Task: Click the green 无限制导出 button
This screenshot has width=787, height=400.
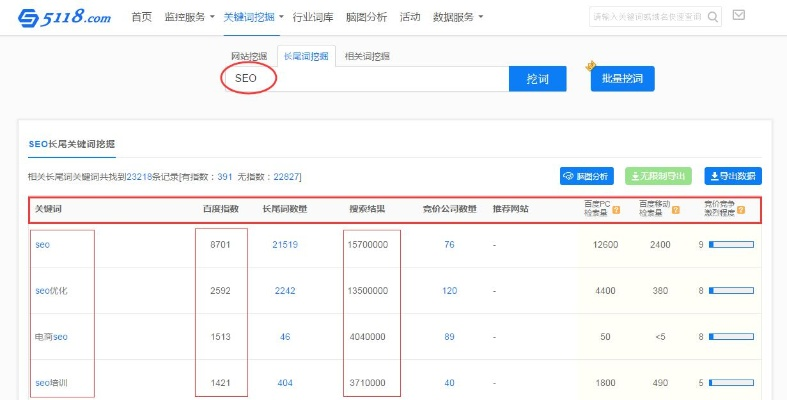Action: click(x=659, y=176)
